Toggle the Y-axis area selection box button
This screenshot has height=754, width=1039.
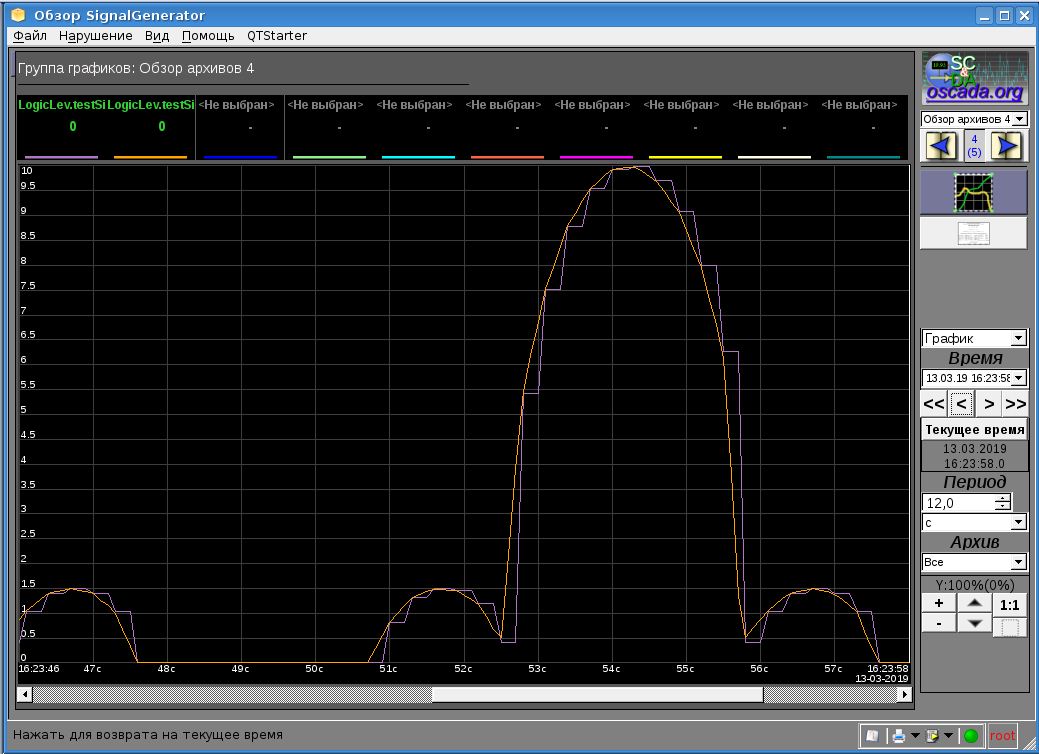click(x=1010, y=627)
